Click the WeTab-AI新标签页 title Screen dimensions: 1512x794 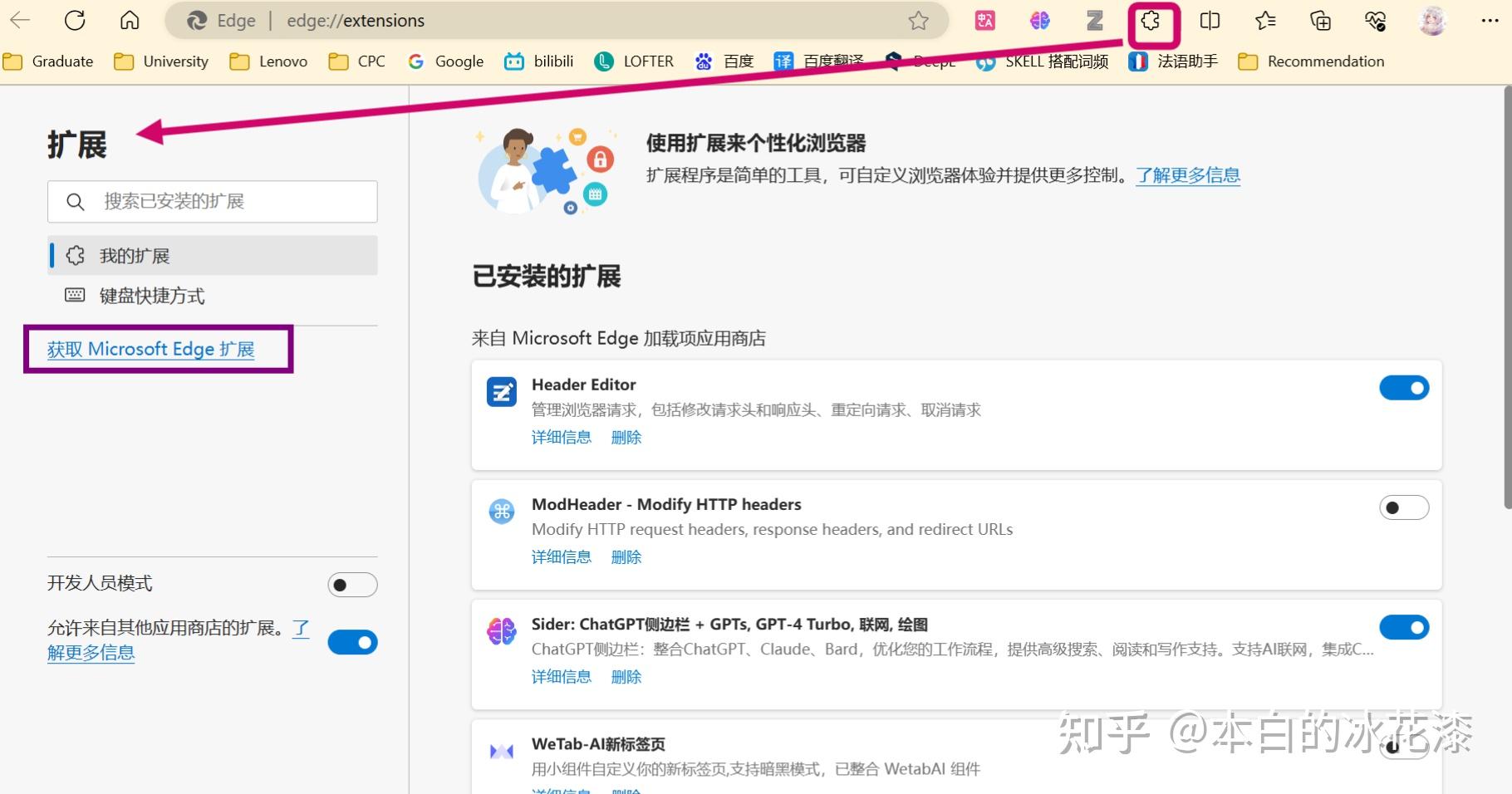coord(598,744)
